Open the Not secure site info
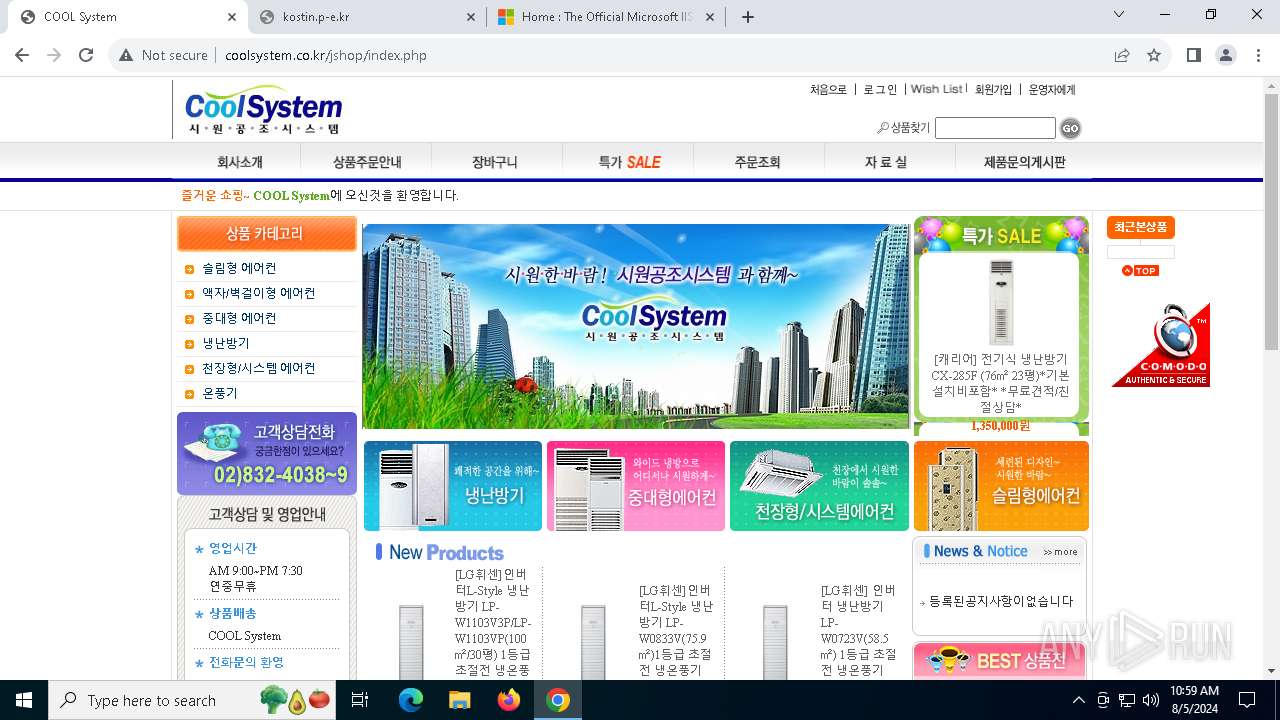The image size is (1280, 720). [x=163, y=55]
